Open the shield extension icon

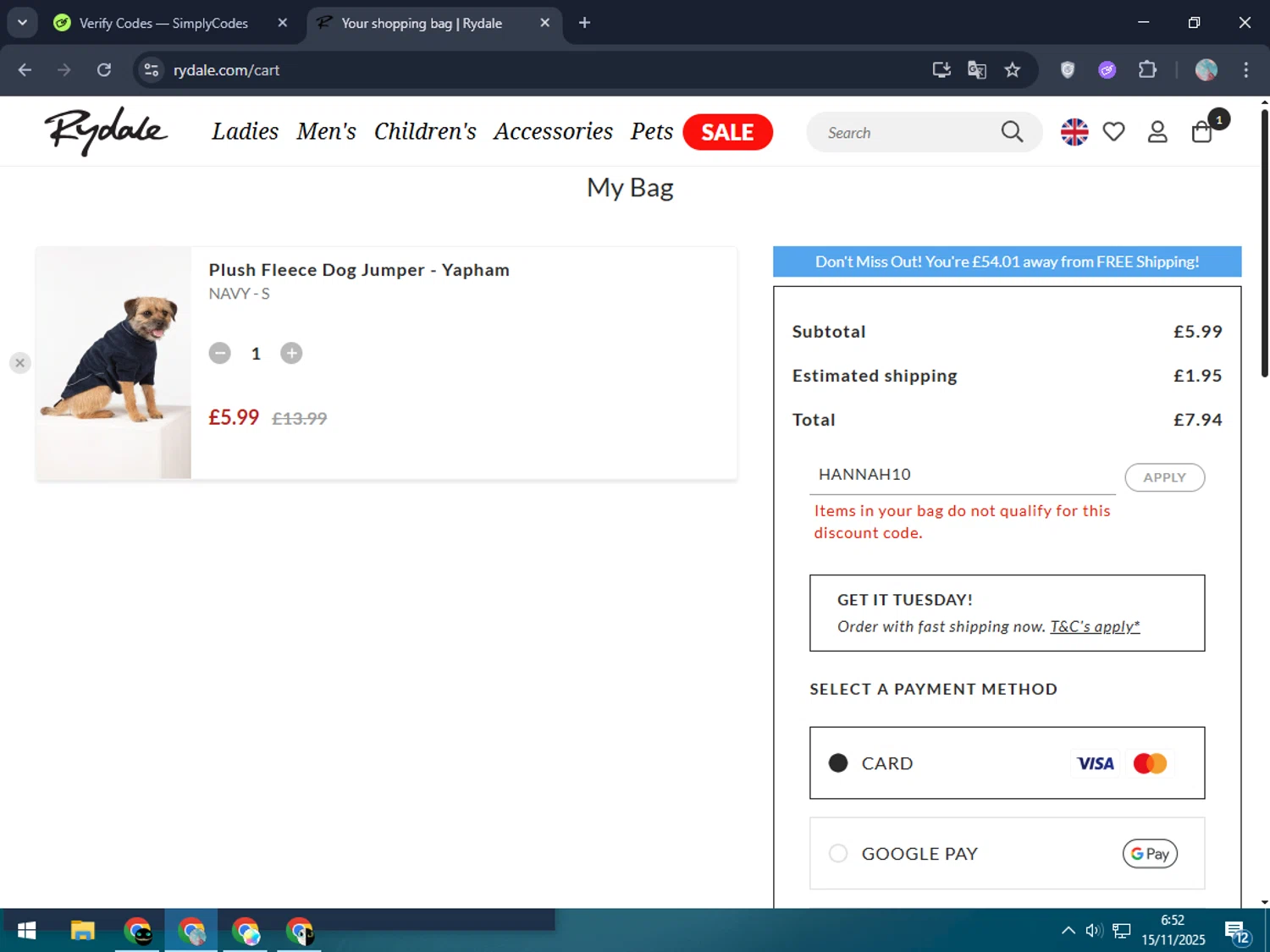coord(1068,70)
